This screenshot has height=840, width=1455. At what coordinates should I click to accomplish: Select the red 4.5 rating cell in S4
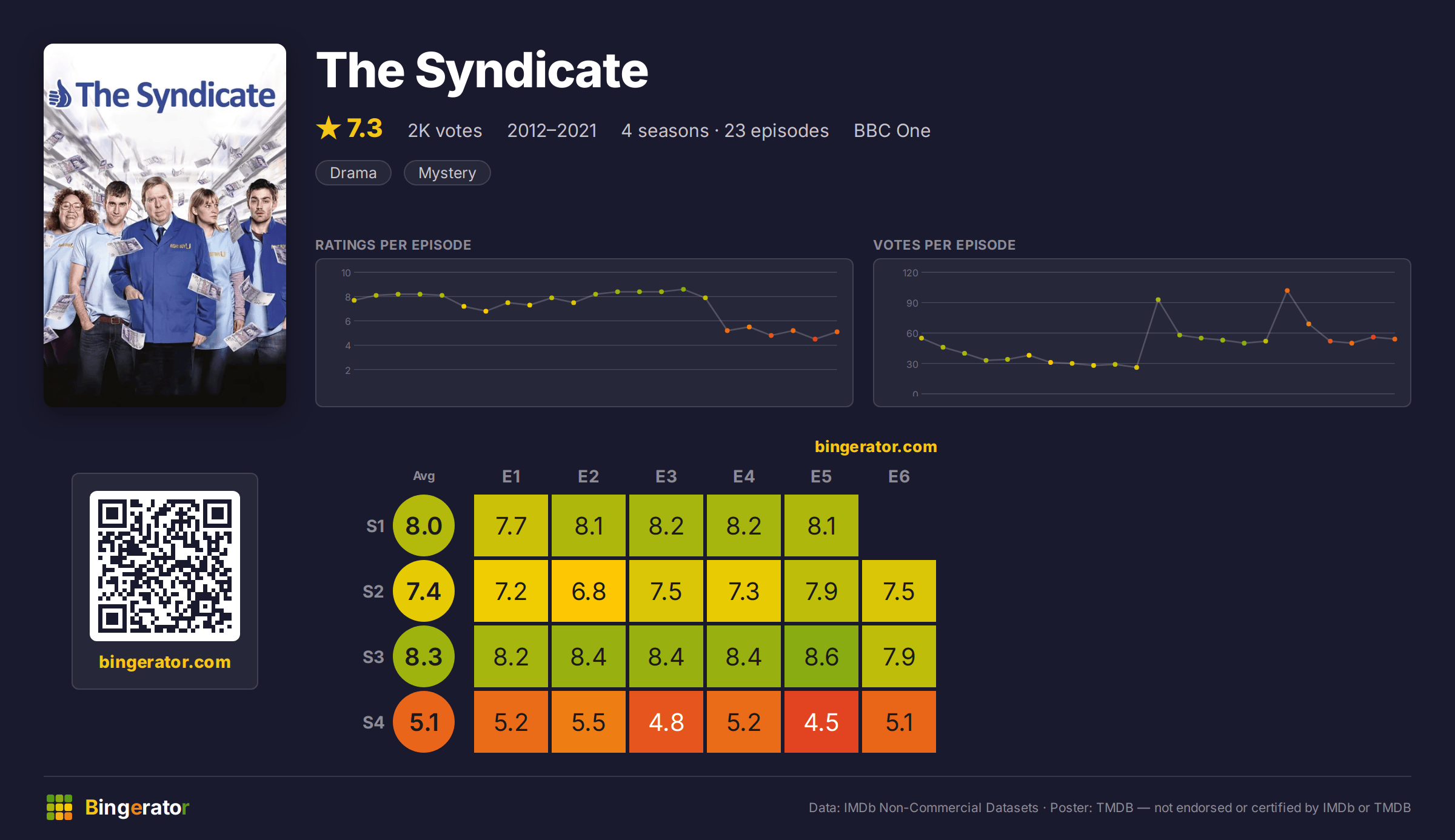pyautogui.click(x=821, y=722)
